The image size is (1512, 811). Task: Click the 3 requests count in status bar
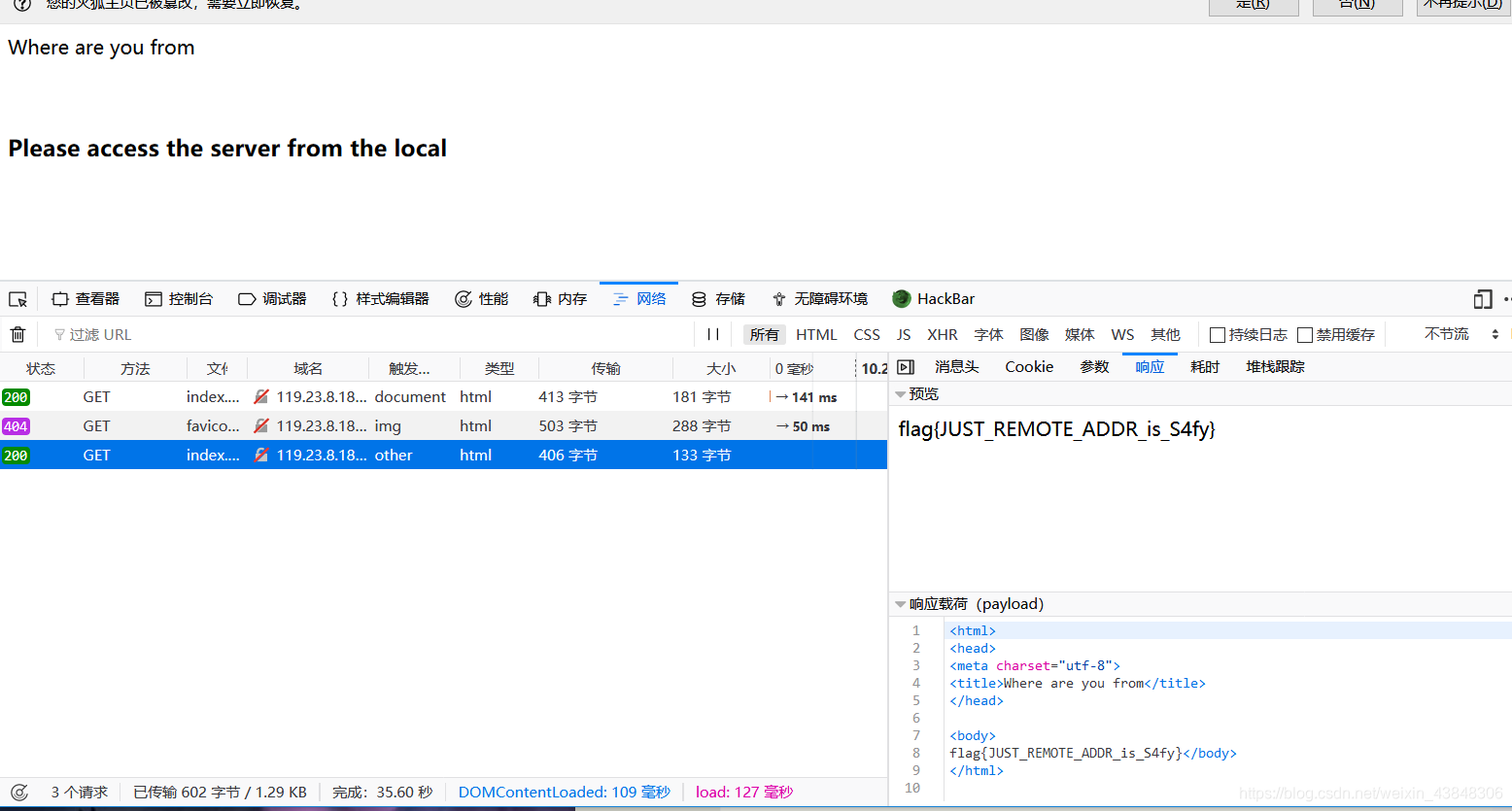(80, 793)
